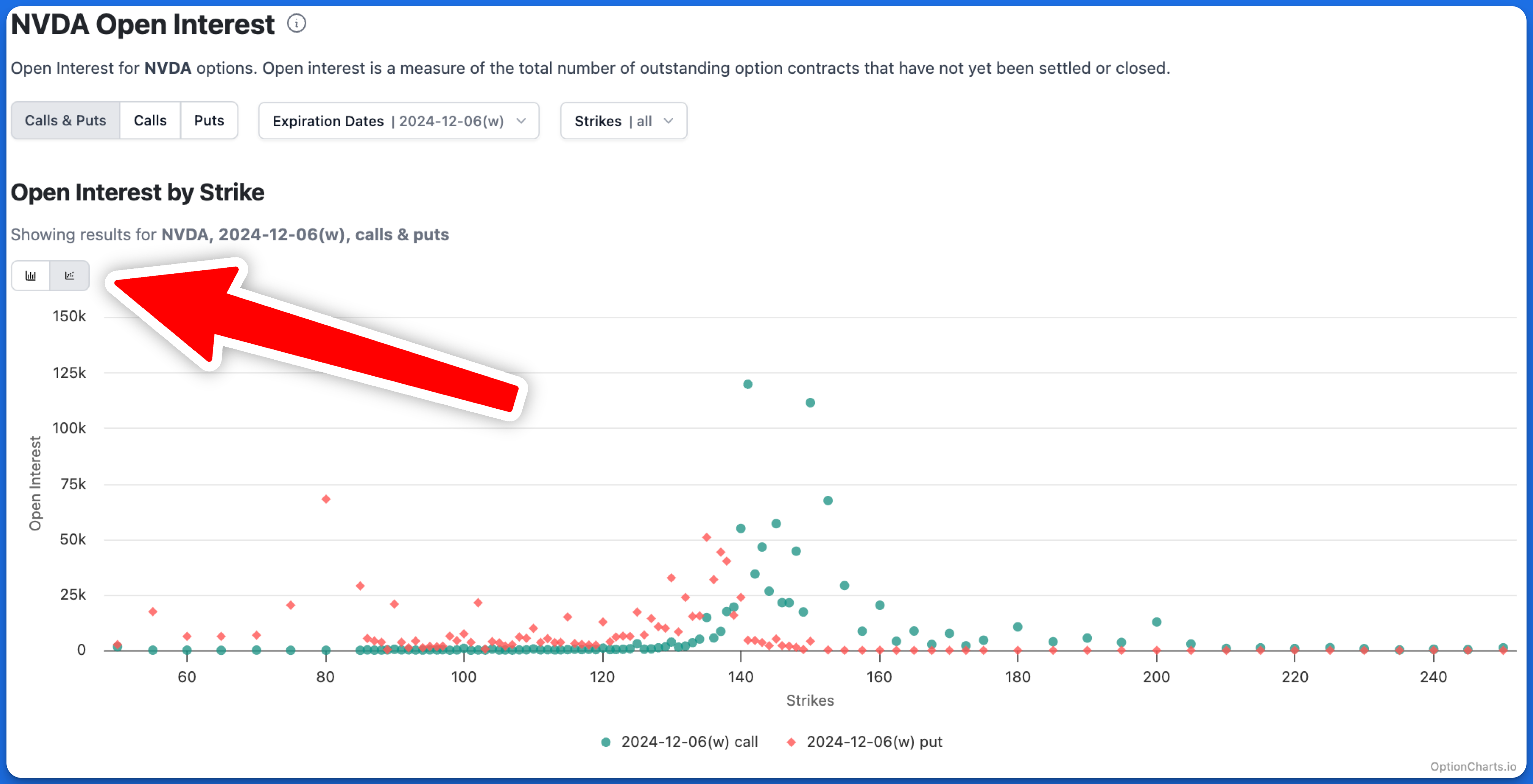The image size is (1533, 784).
Task: Select the call point near 68k at strike 152
Action: (x=828, y=501)
